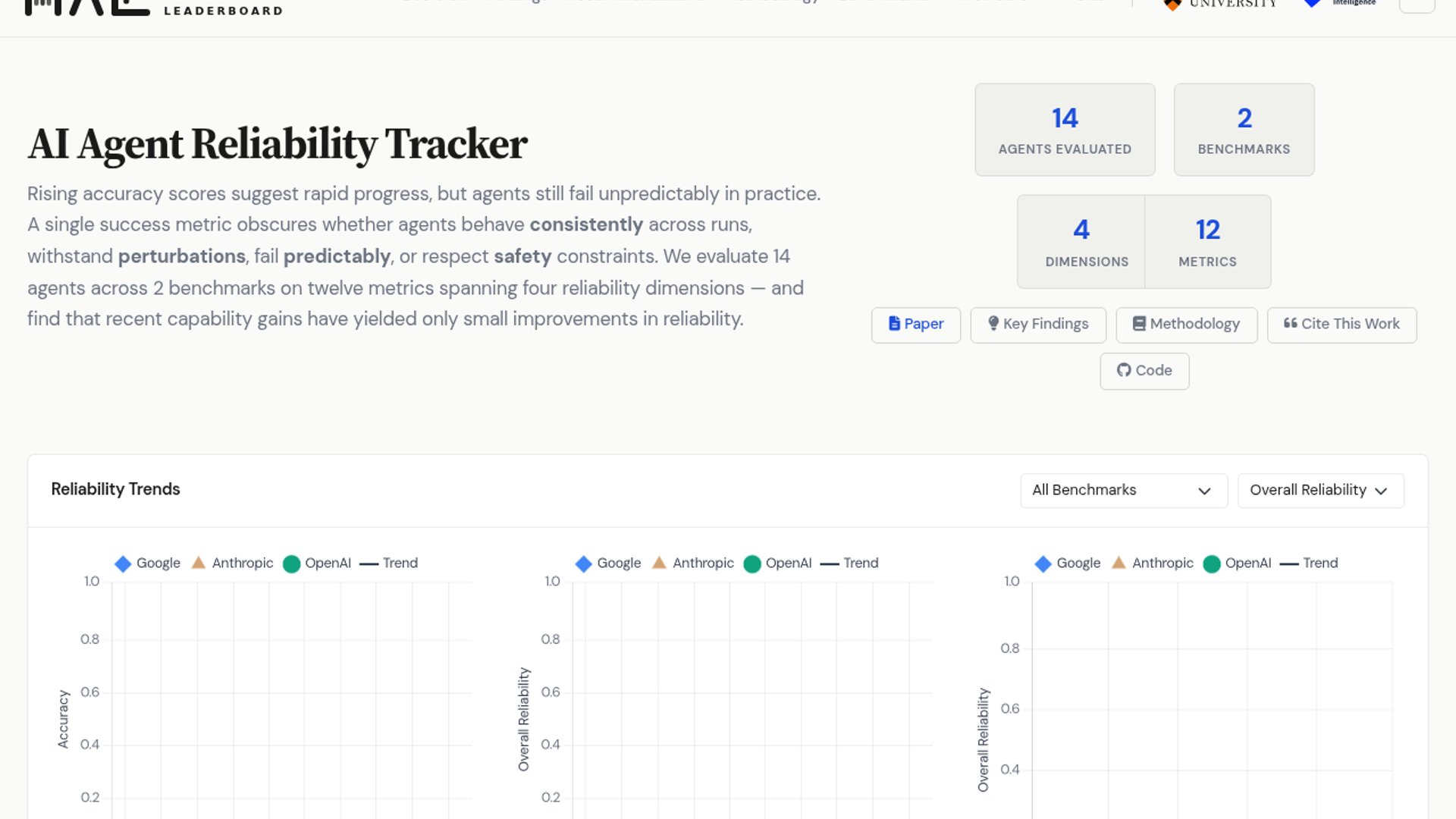Click the book icon beside Methodology
The height and width of the screenshot is (819, 1456).
(1138, 324)
